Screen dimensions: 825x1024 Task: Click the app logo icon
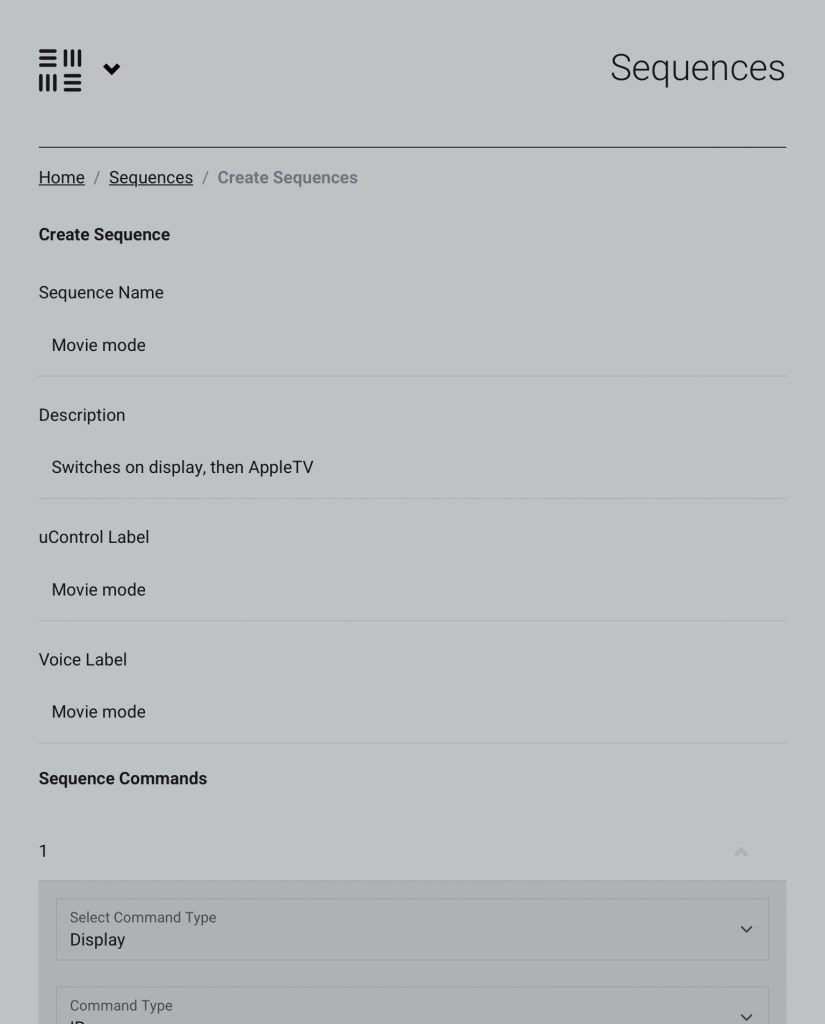(x=60, y=70)
